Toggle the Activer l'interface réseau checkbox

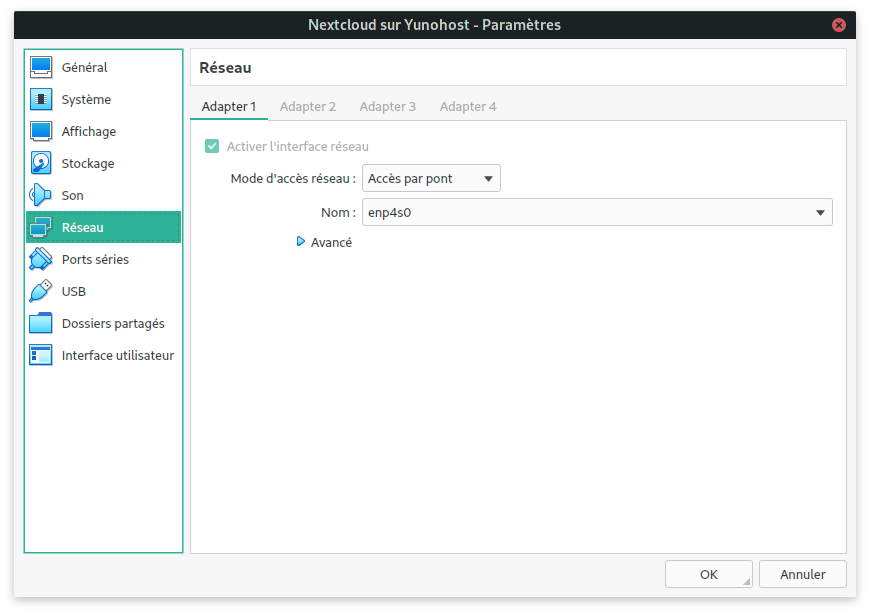pos(212,146)
